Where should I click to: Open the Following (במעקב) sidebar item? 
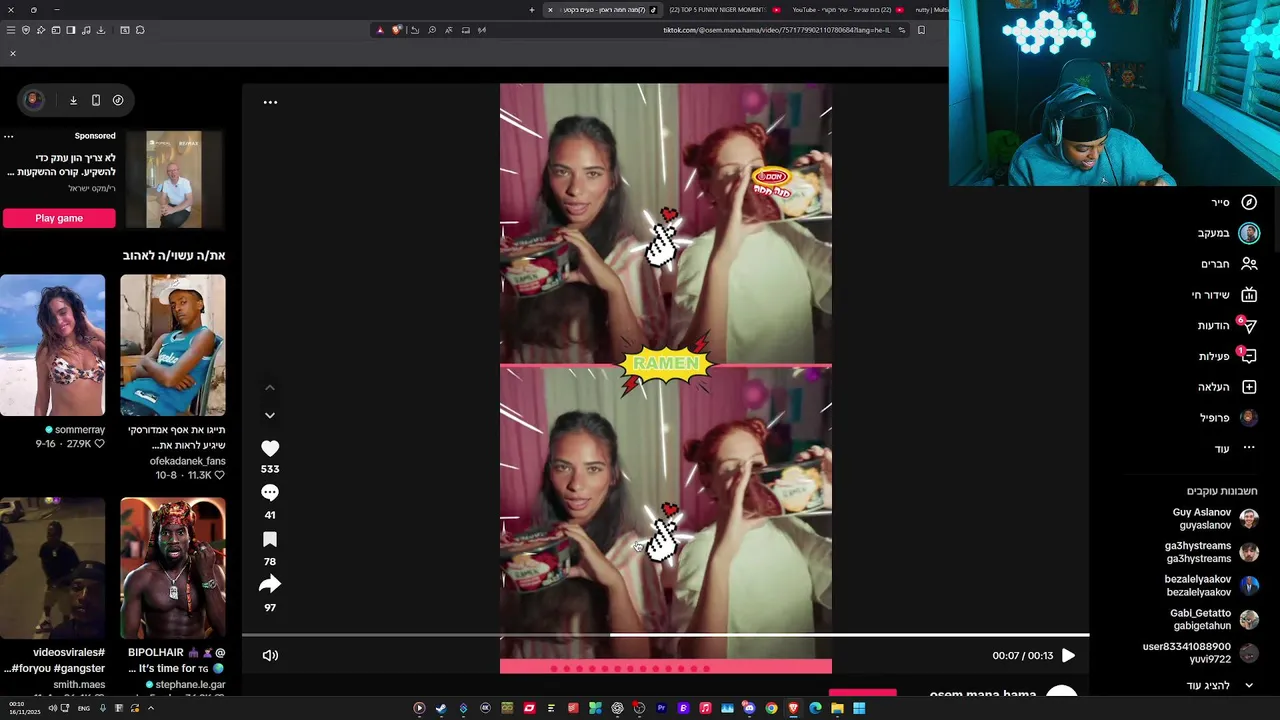(x=1228, y=233)
